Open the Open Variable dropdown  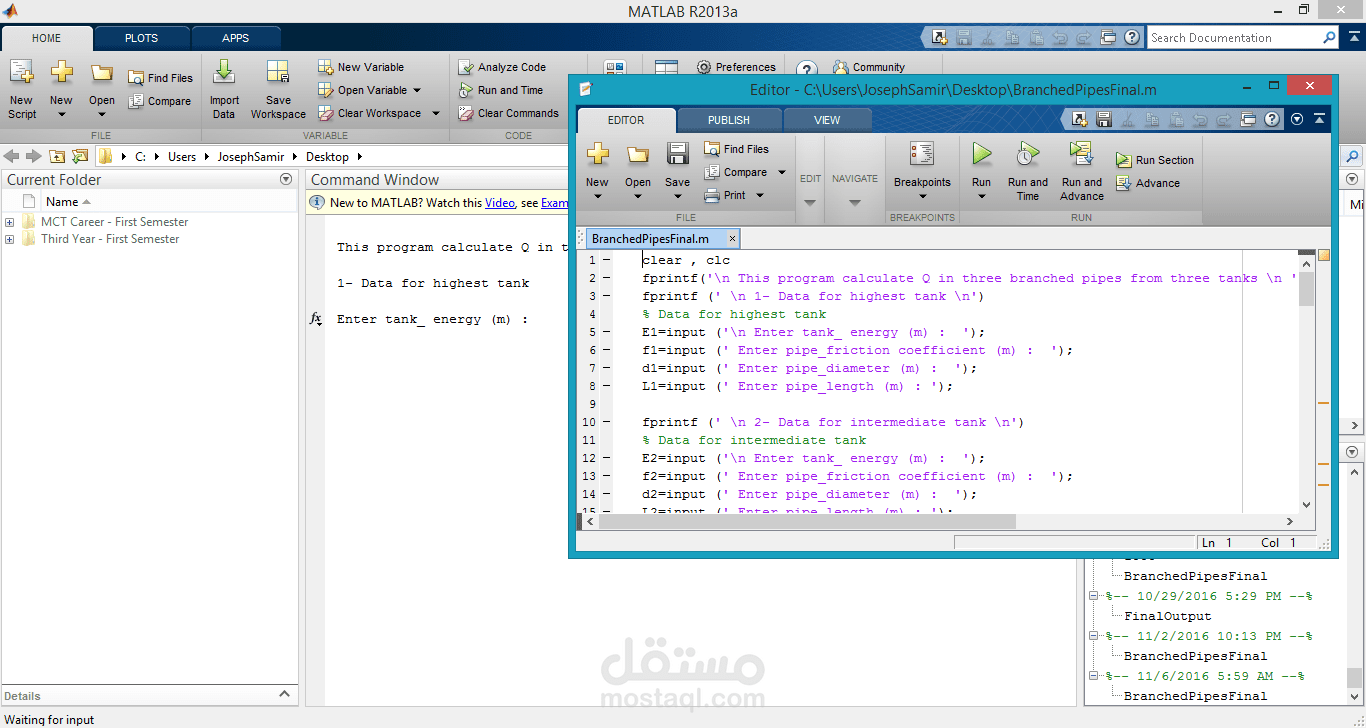[x=417, y=90]
